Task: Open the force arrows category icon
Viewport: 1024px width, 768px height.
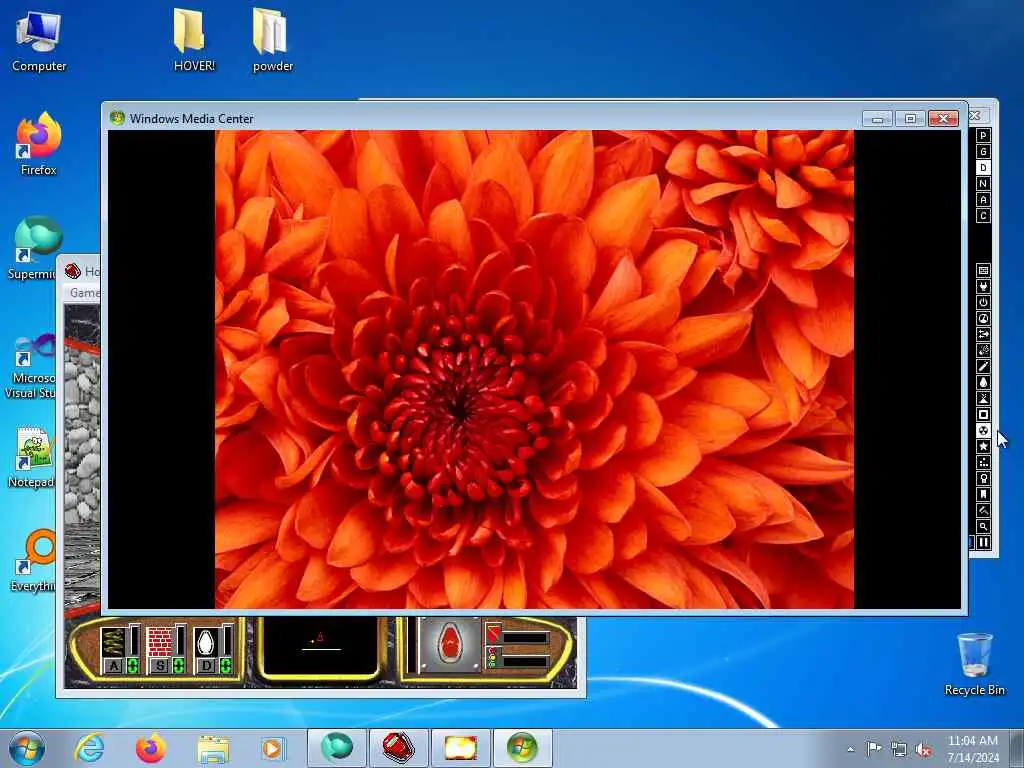Action: point(983,334)
